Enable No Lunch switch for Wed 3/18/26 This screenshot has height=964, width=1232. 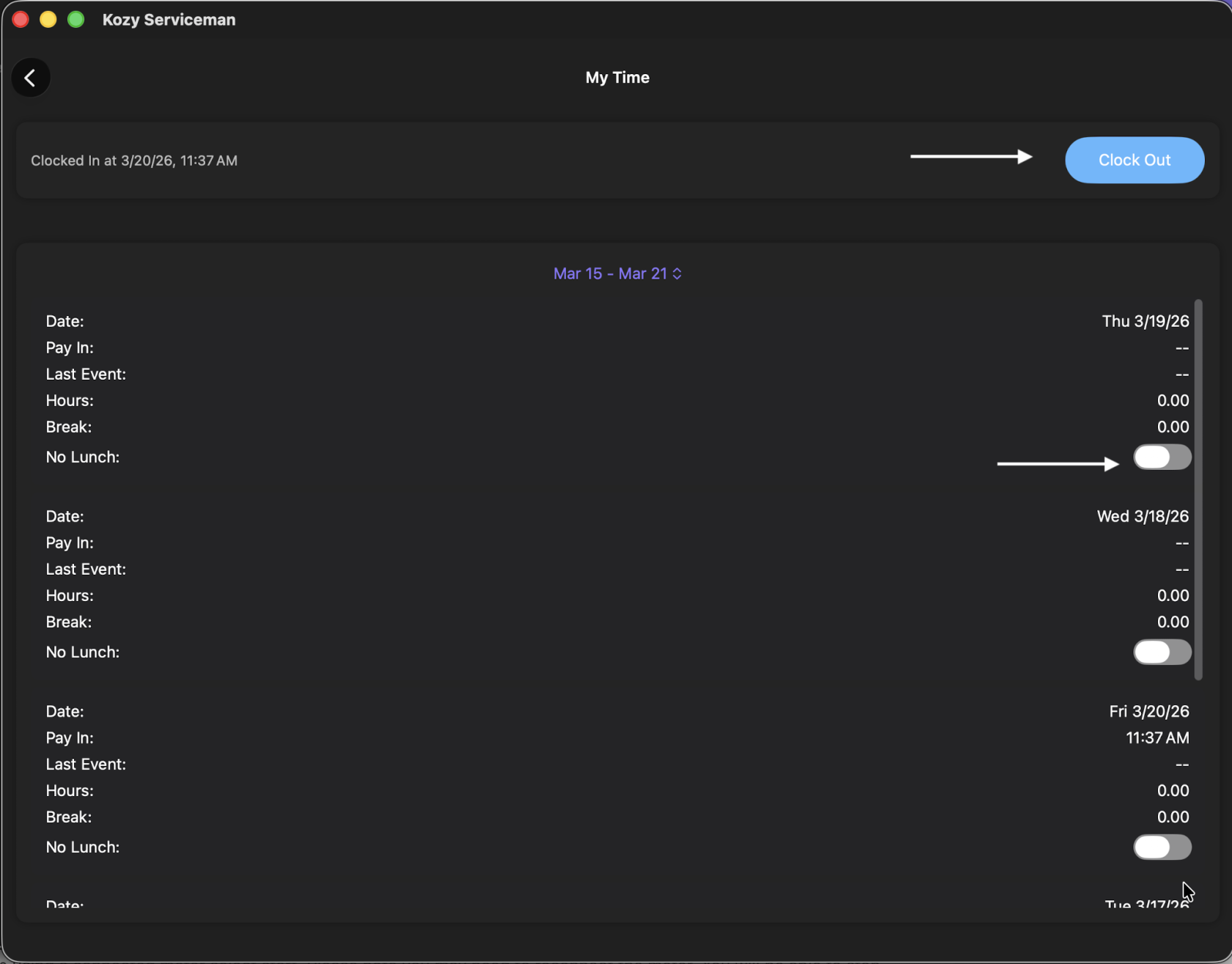click(x=1162, y=652)
